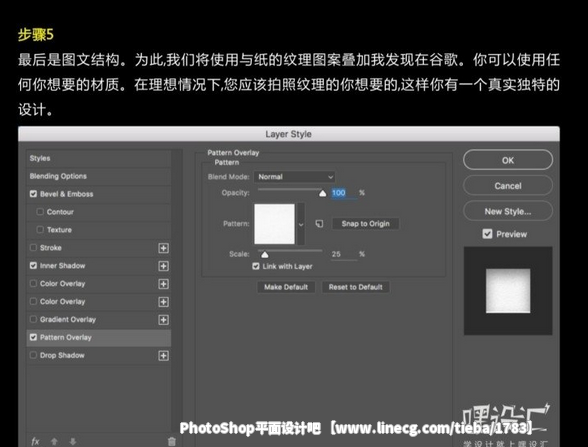The width and height of the screenshot is (588, 447).
Task: Select the Pattern Overlay row
Action: (99, 338)
